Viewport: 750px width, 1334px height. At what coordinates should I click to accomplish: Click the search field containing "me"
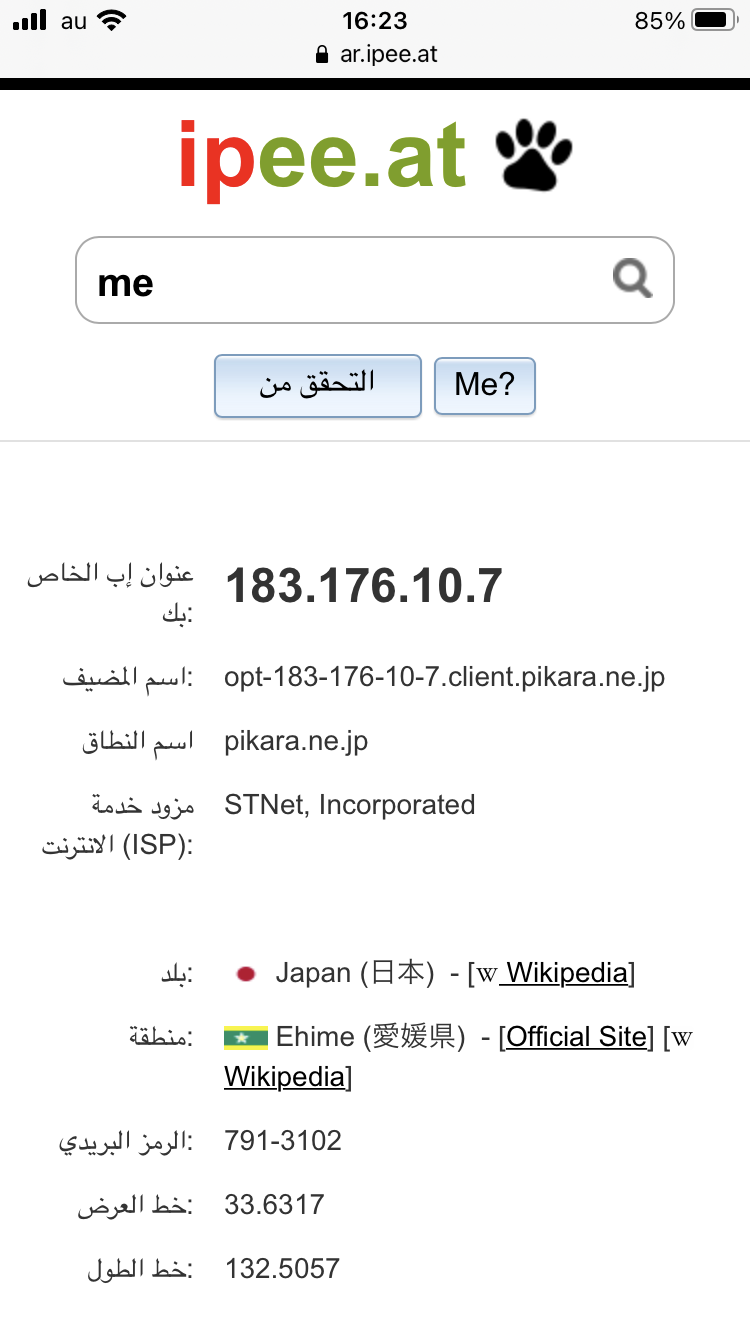click(340, 281)
